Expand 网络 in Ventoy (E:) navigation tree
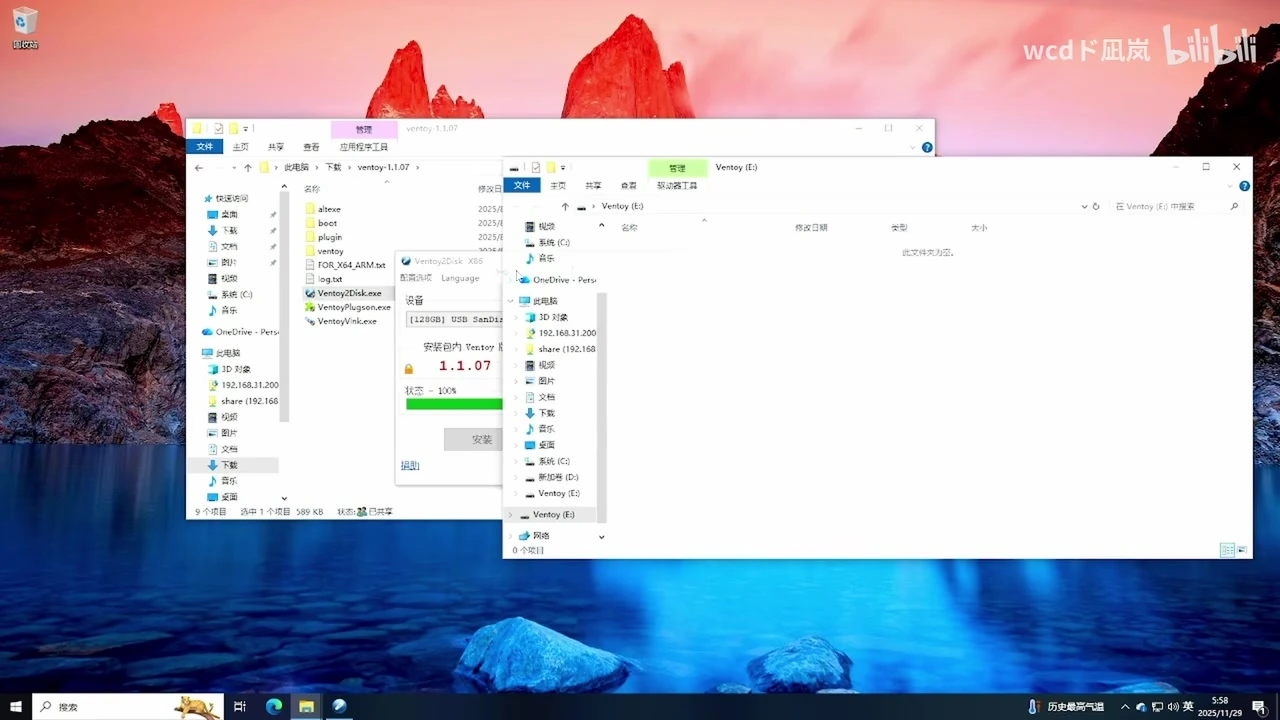The image size is (1280, 720). click(x=511, y=535)
